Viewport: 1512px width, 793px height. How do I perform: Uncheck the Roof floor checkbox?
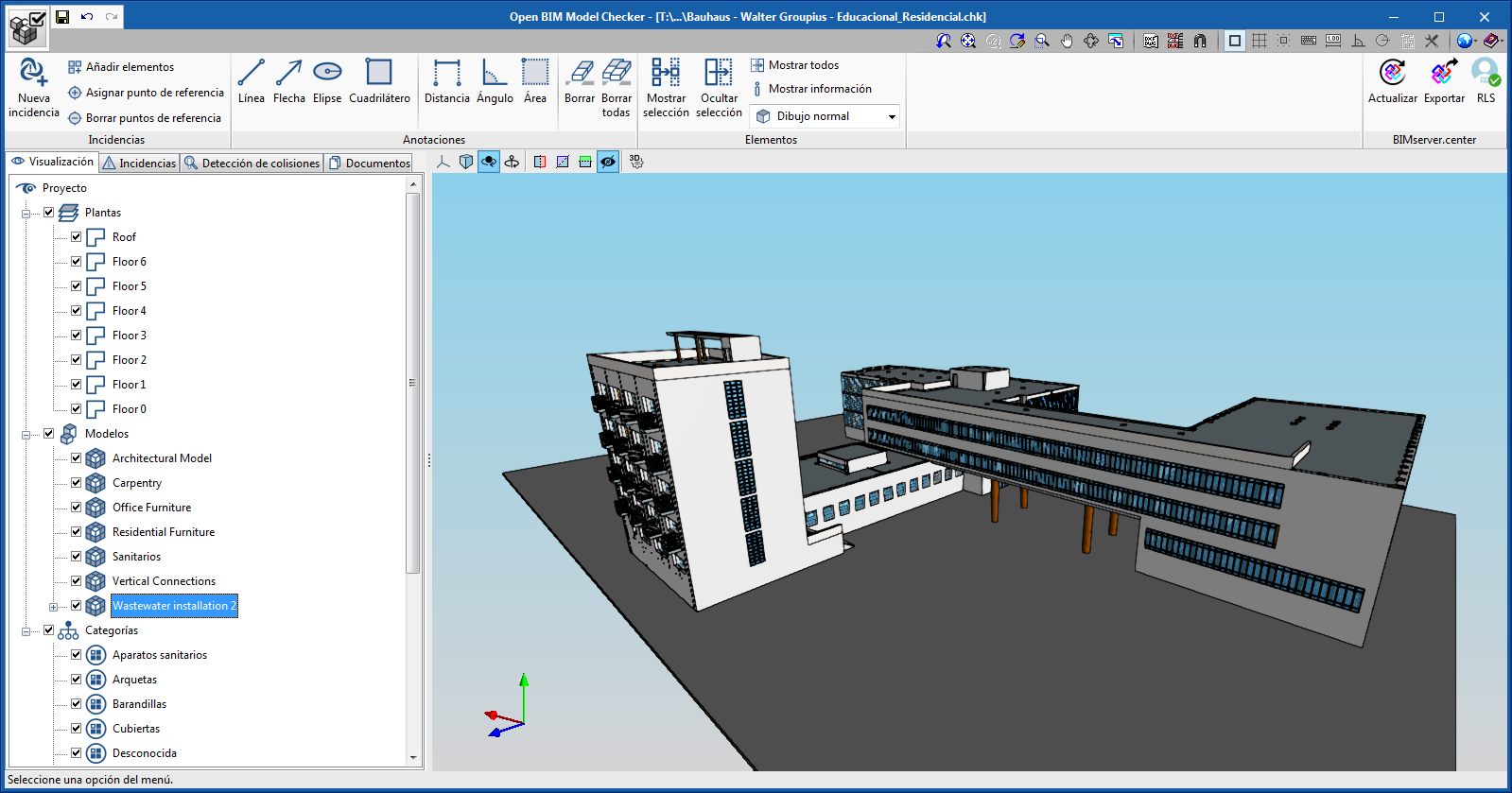[x=77, y=237]
